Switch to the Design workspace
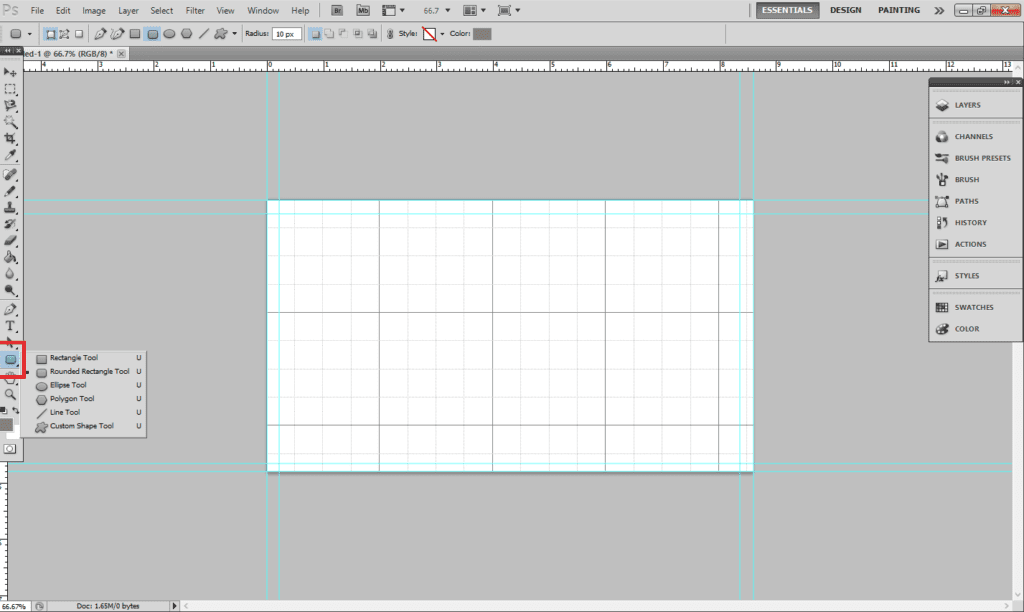Image resolution: width=1024 pixels, height=612 pixels. [845, 10]
